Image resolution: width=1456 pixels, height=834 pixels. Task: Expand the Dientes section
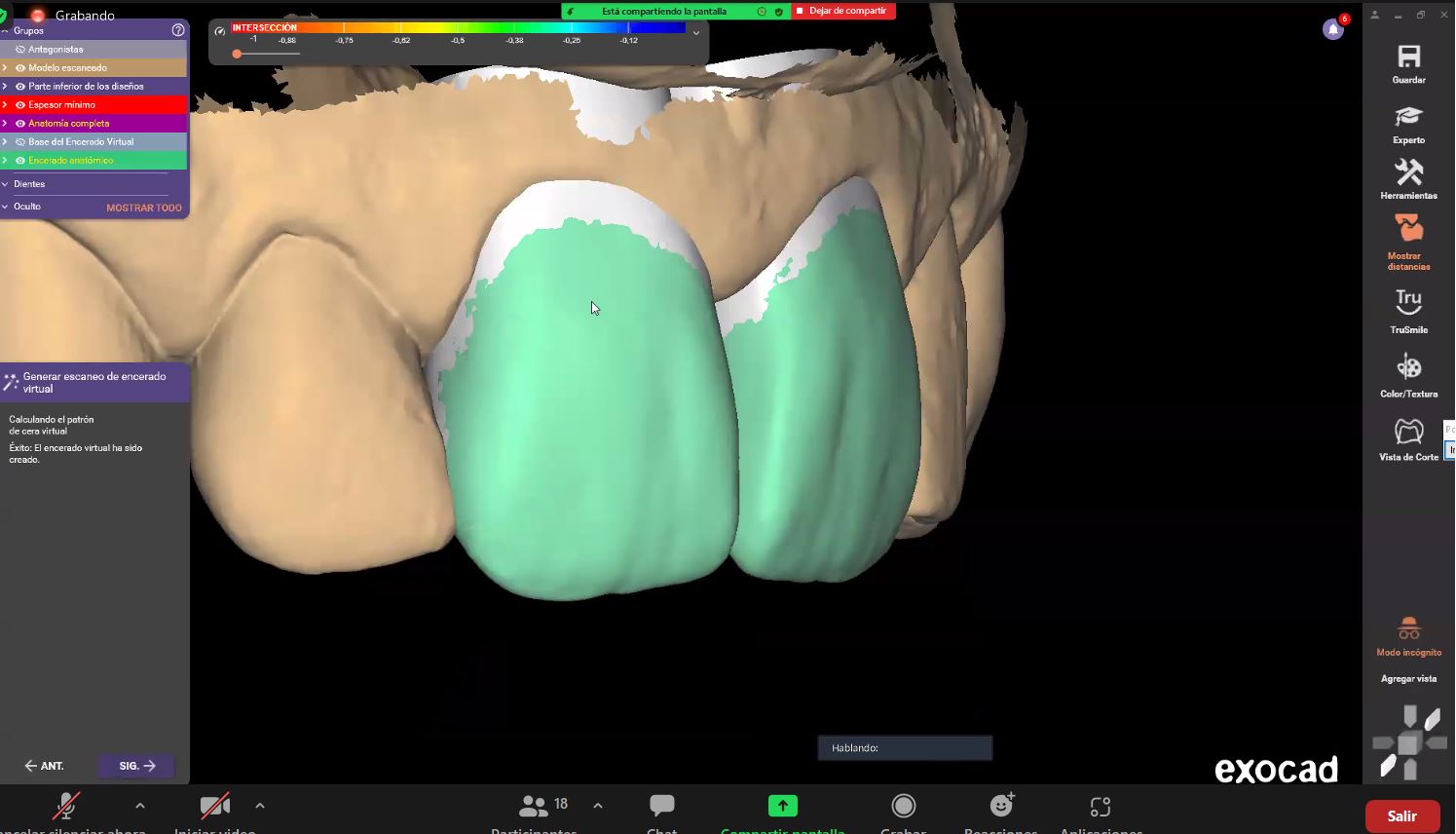point(5,183)
